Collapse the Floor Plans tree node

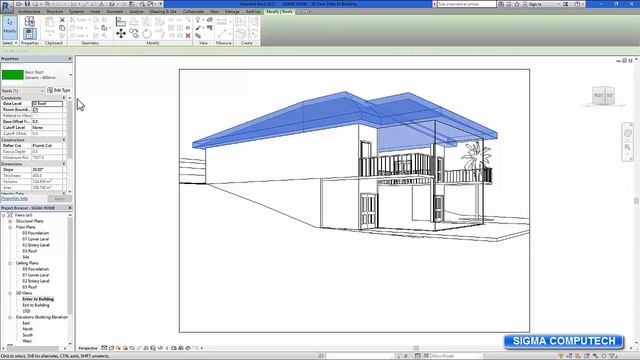click(10, 227)
